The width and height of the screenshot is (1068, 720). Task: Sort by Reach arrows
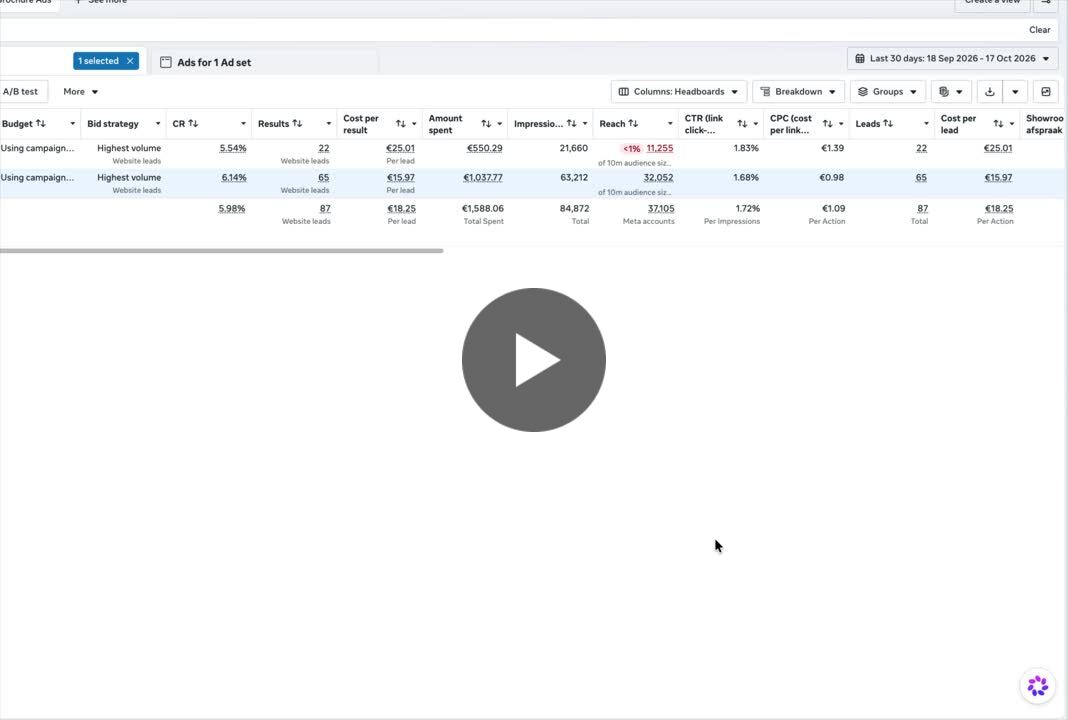[633, 123]
